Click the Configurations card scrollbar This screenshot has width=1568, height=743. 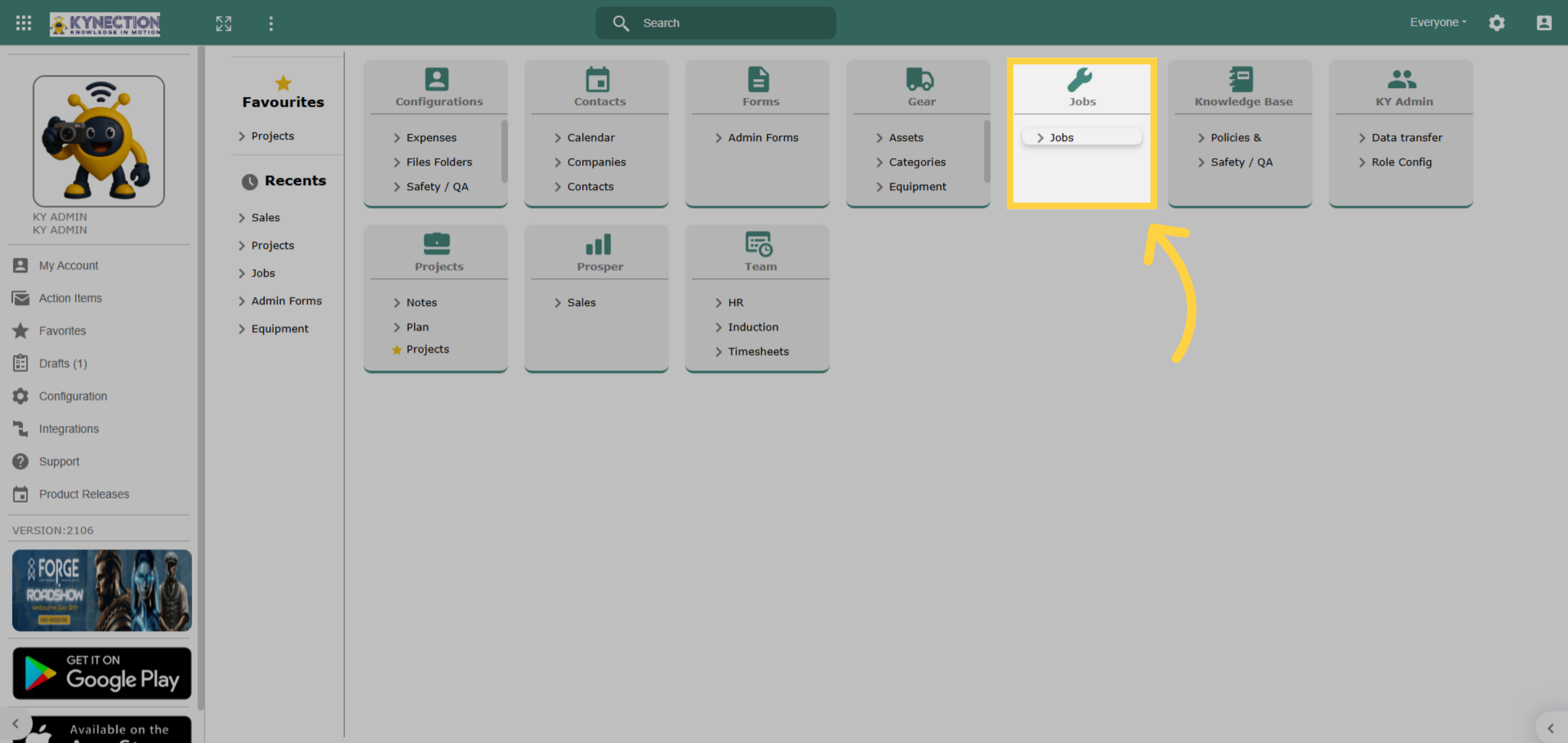click(504, 151)
